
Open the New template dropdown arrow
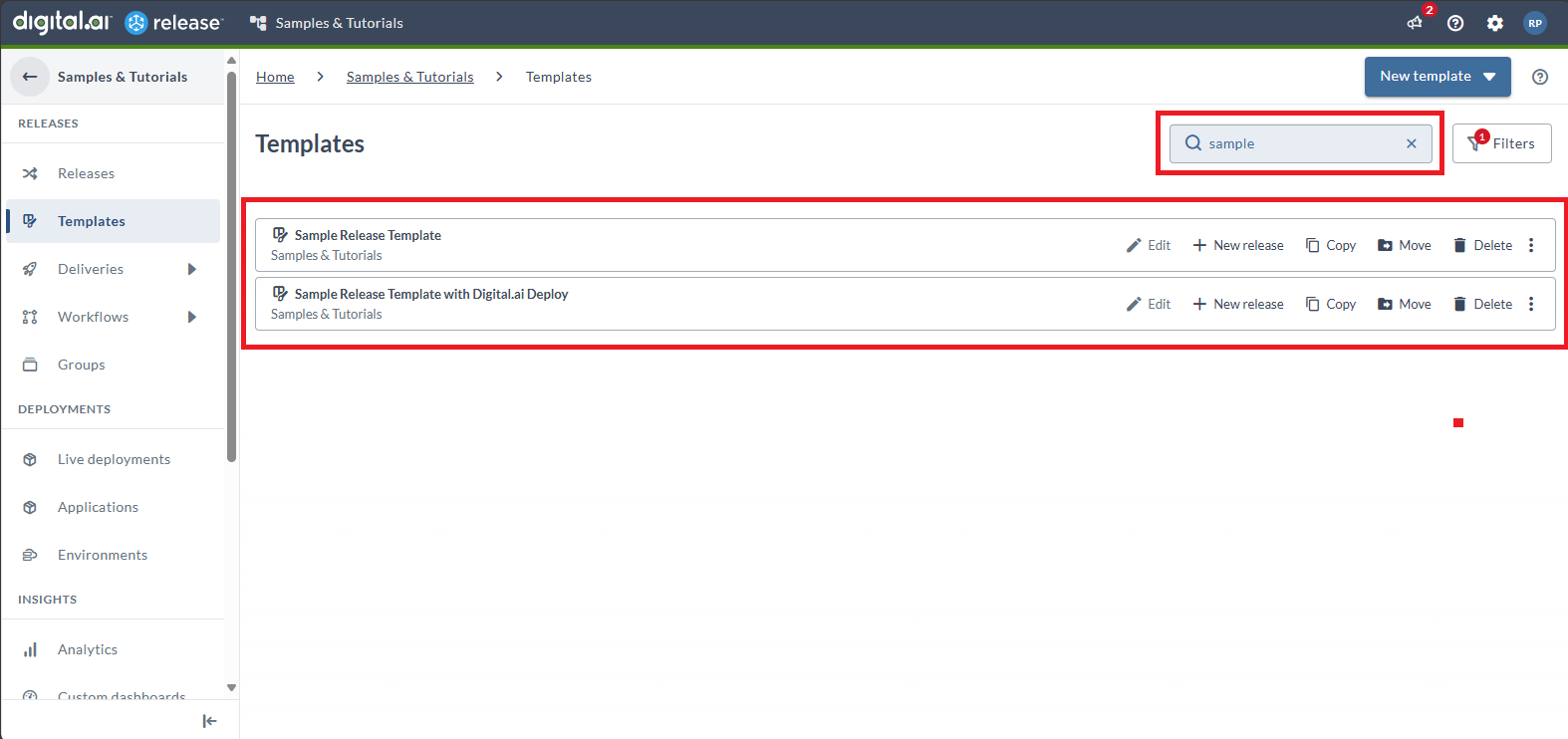pyautogui.click(x=1490, y=77)
